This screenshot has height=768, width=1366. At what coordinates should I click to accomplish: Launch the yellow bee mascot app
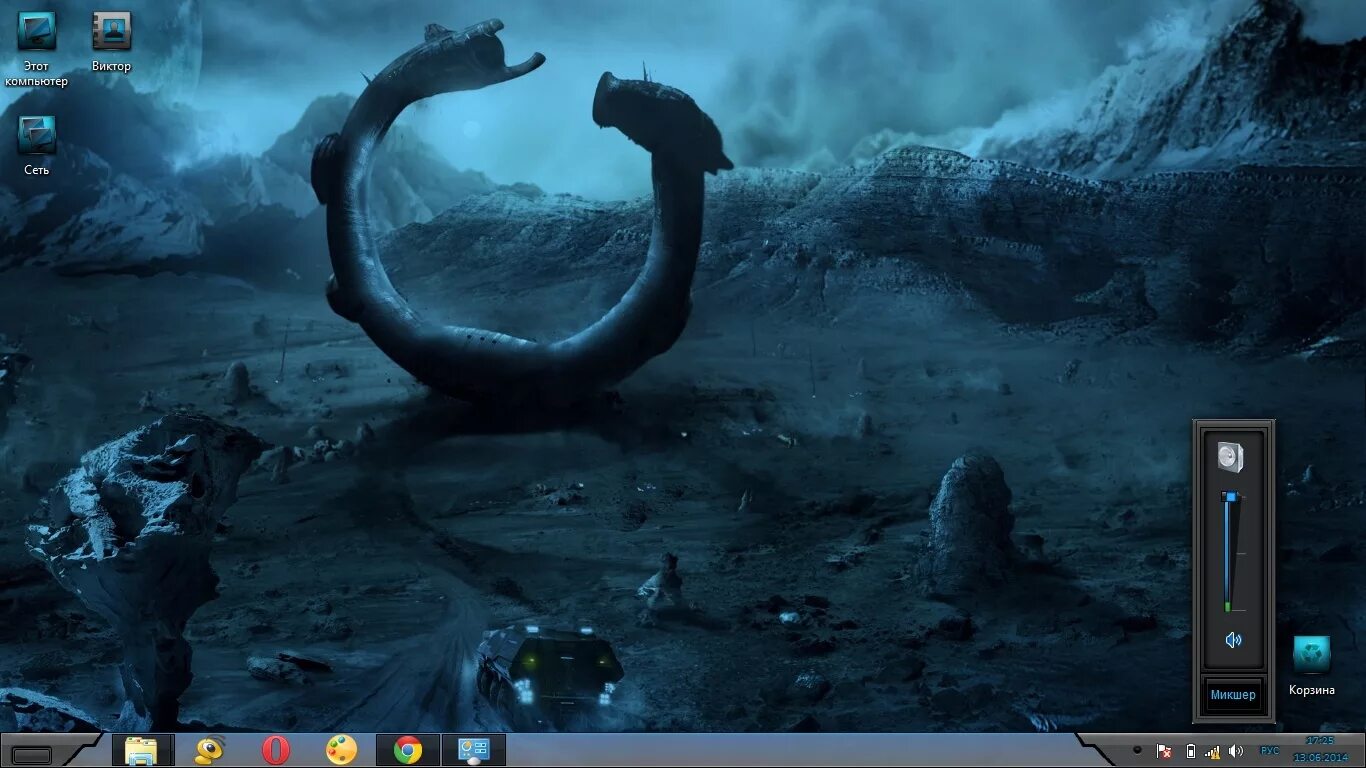(209, 750)
